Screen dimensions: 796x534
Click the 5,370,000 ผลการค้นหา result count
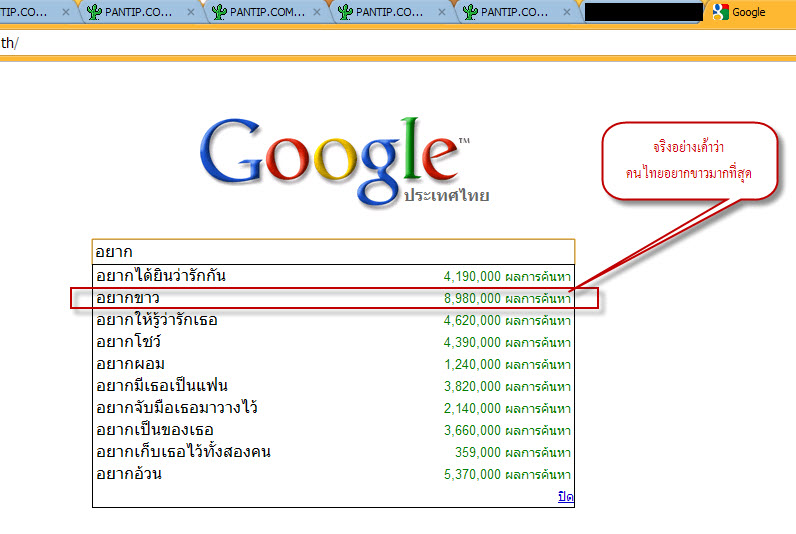(507, 475)
